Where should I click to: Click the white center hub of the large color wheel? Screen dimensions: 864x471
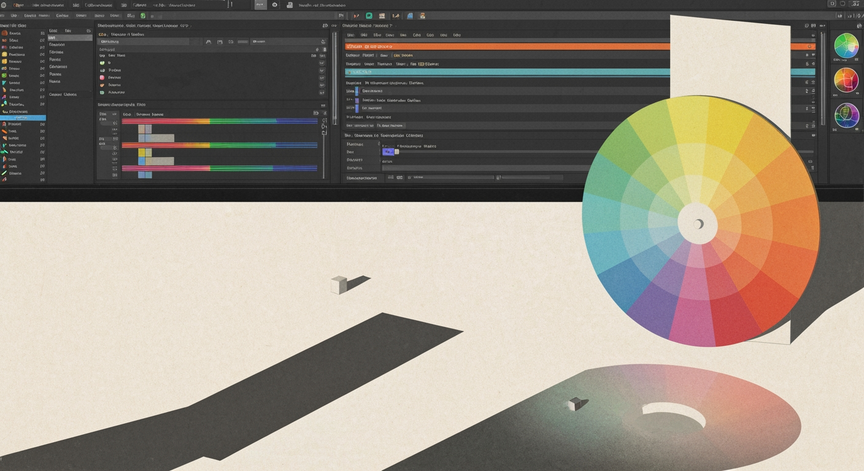[x=698, y=224]
